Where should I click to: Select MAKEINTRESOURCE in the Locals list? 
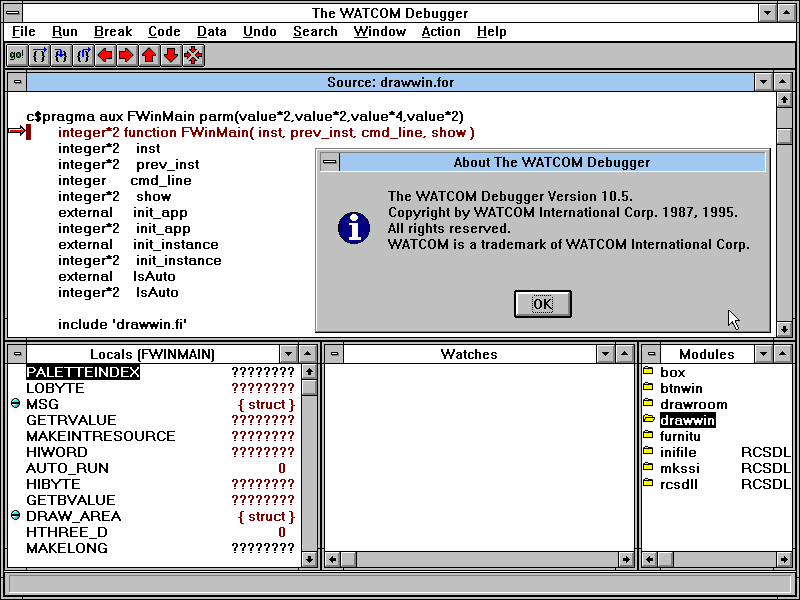tap(101, 436)
